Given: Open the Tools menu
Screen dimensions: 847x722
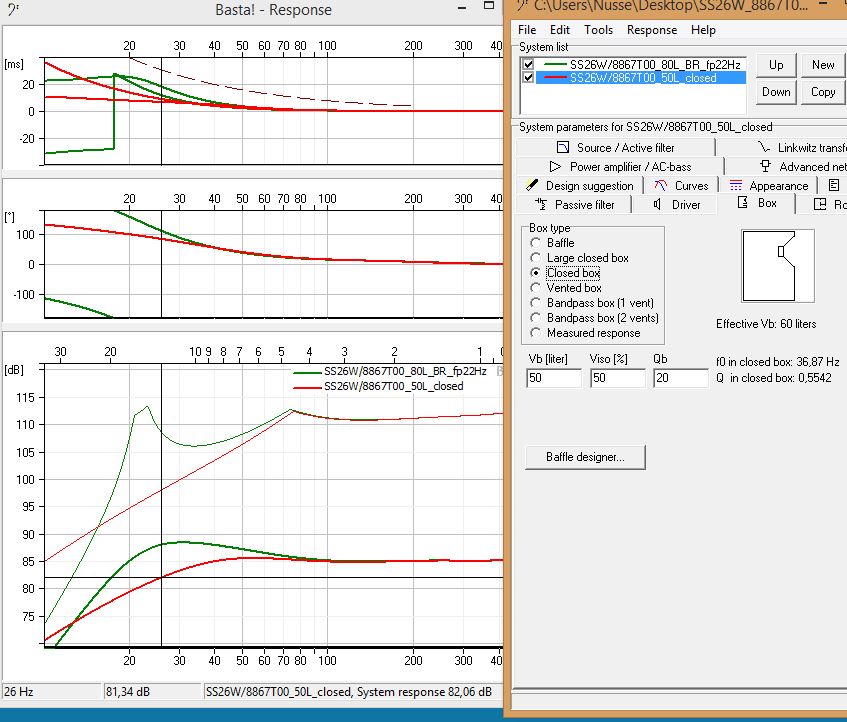Looking at the screenshot, I should pyautogui.click(x=598, y=30).
